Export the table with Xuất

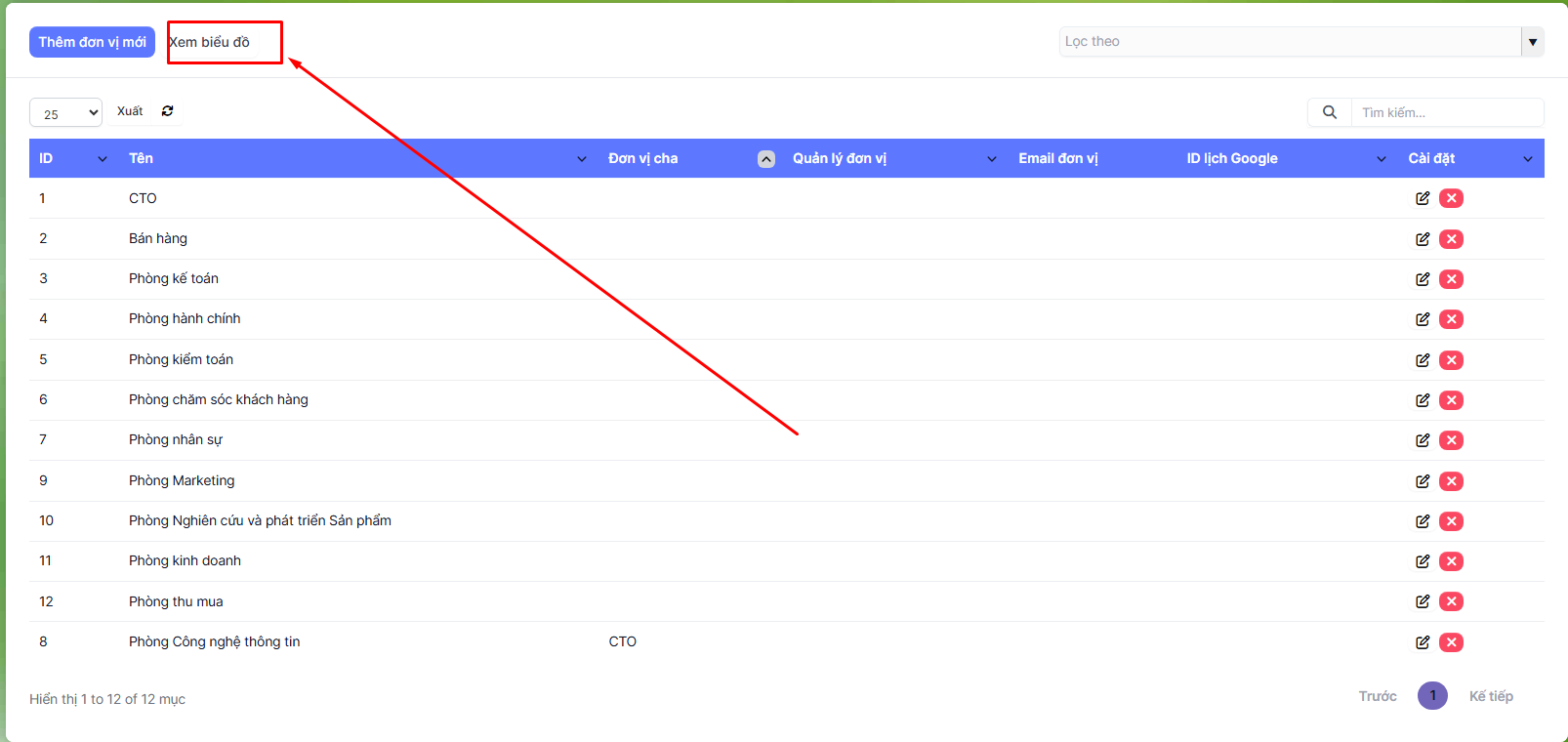130,111
